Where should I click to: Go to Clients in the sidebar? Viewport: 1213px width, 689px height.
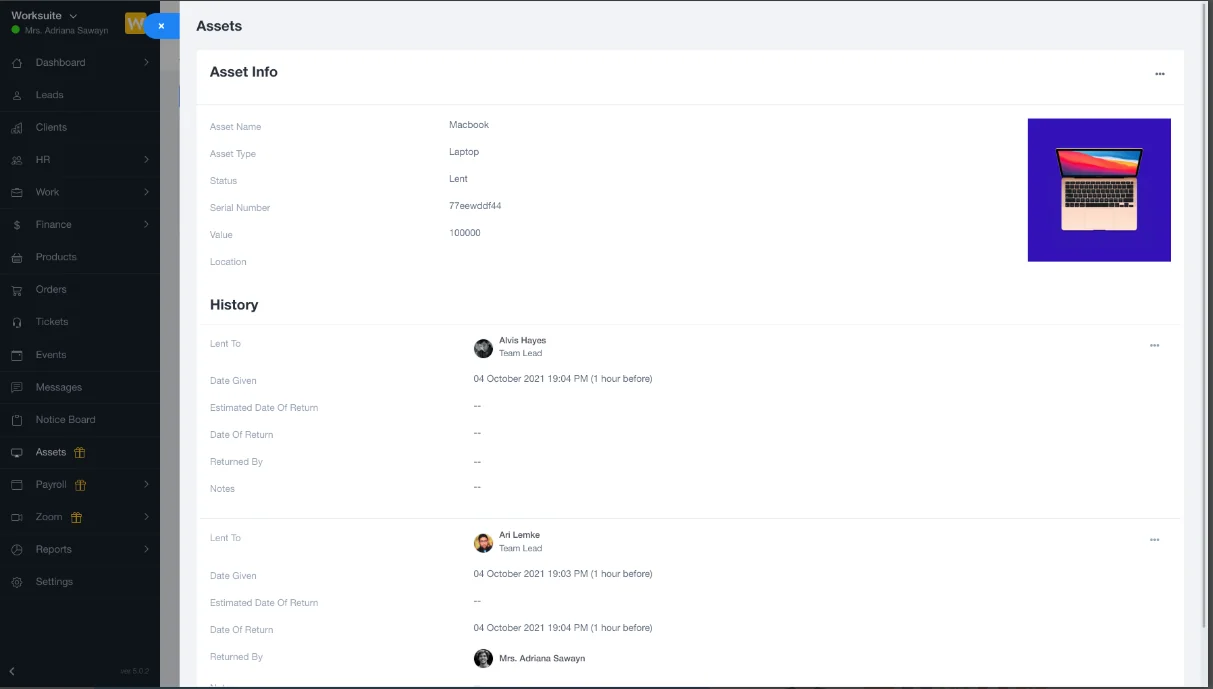point(51,128)
